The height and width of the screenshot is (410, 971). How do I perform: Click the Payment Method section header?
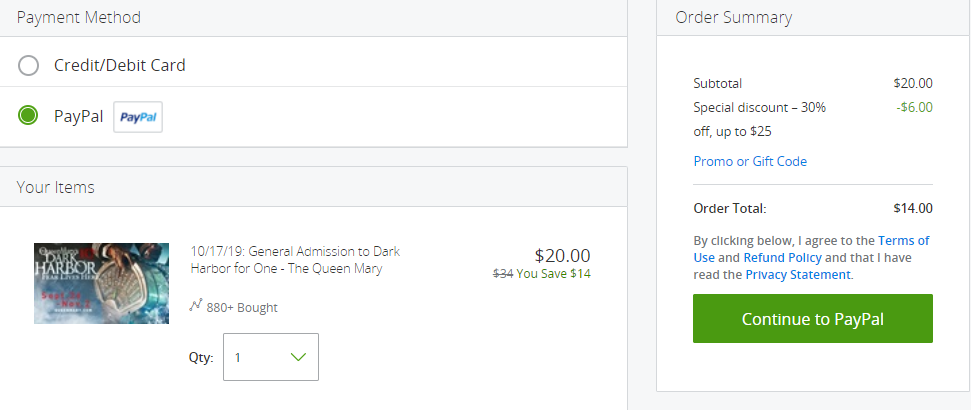click(x=79, y=17)
